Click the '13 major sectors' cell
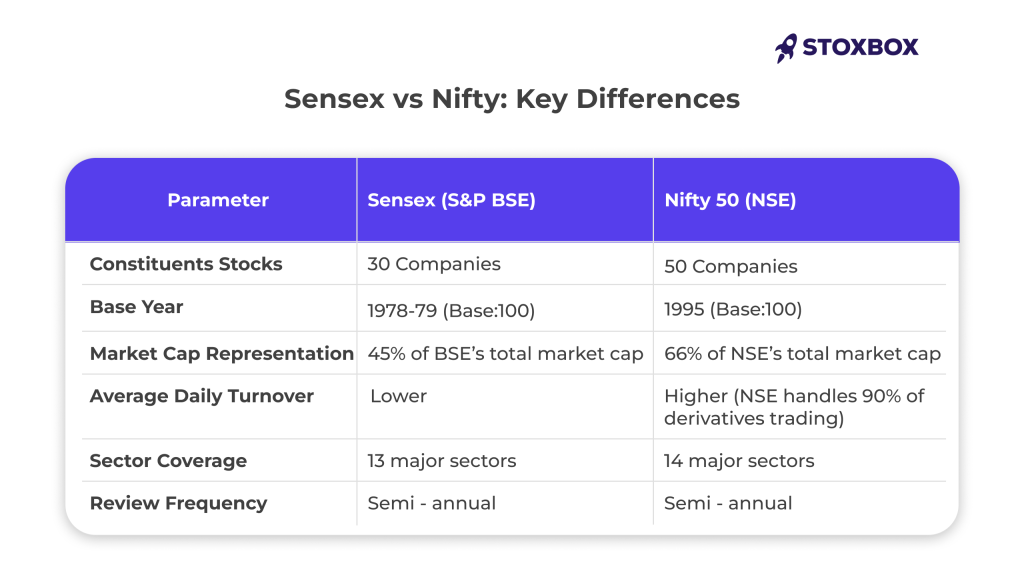Viewport: 1024px width, 573px height. pyautogui.click(x=442, y=461)
